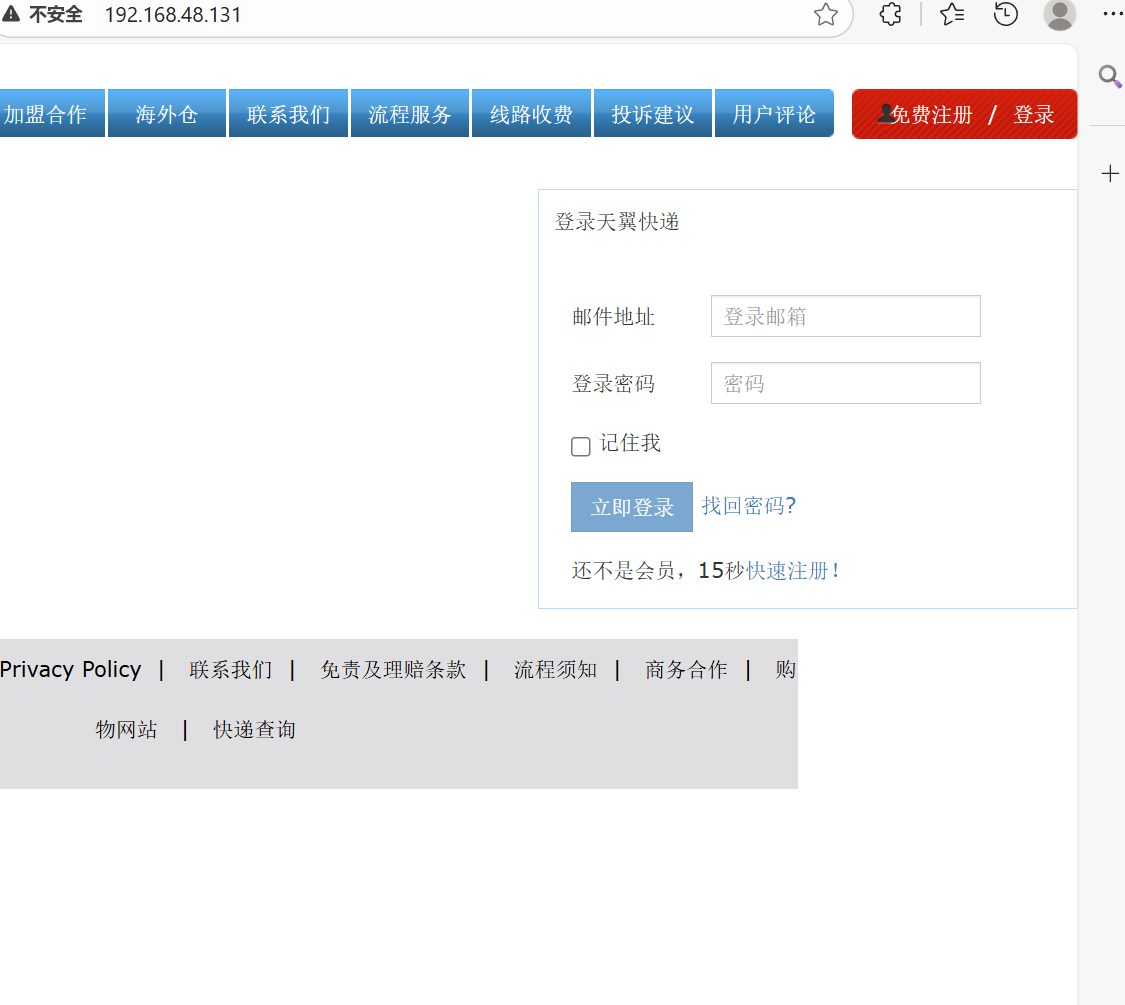Open 商务合作 footer link
This screenshot has width=1125, height=1005.
(686, 670)
